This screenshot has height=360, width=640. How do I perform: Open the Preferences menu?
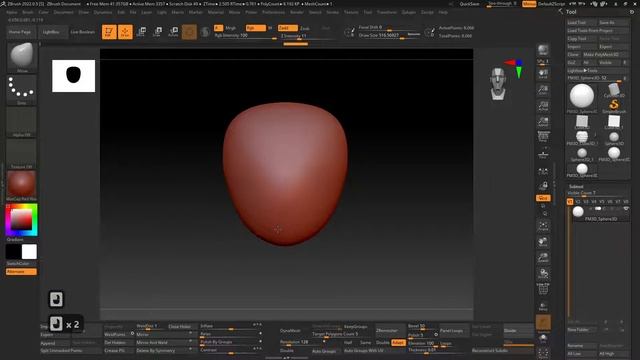[273, 12]
